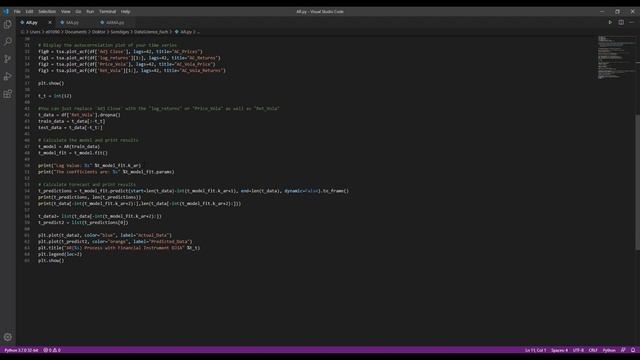
Task: Run Python file with the play icon
Action: coord(610,22)
